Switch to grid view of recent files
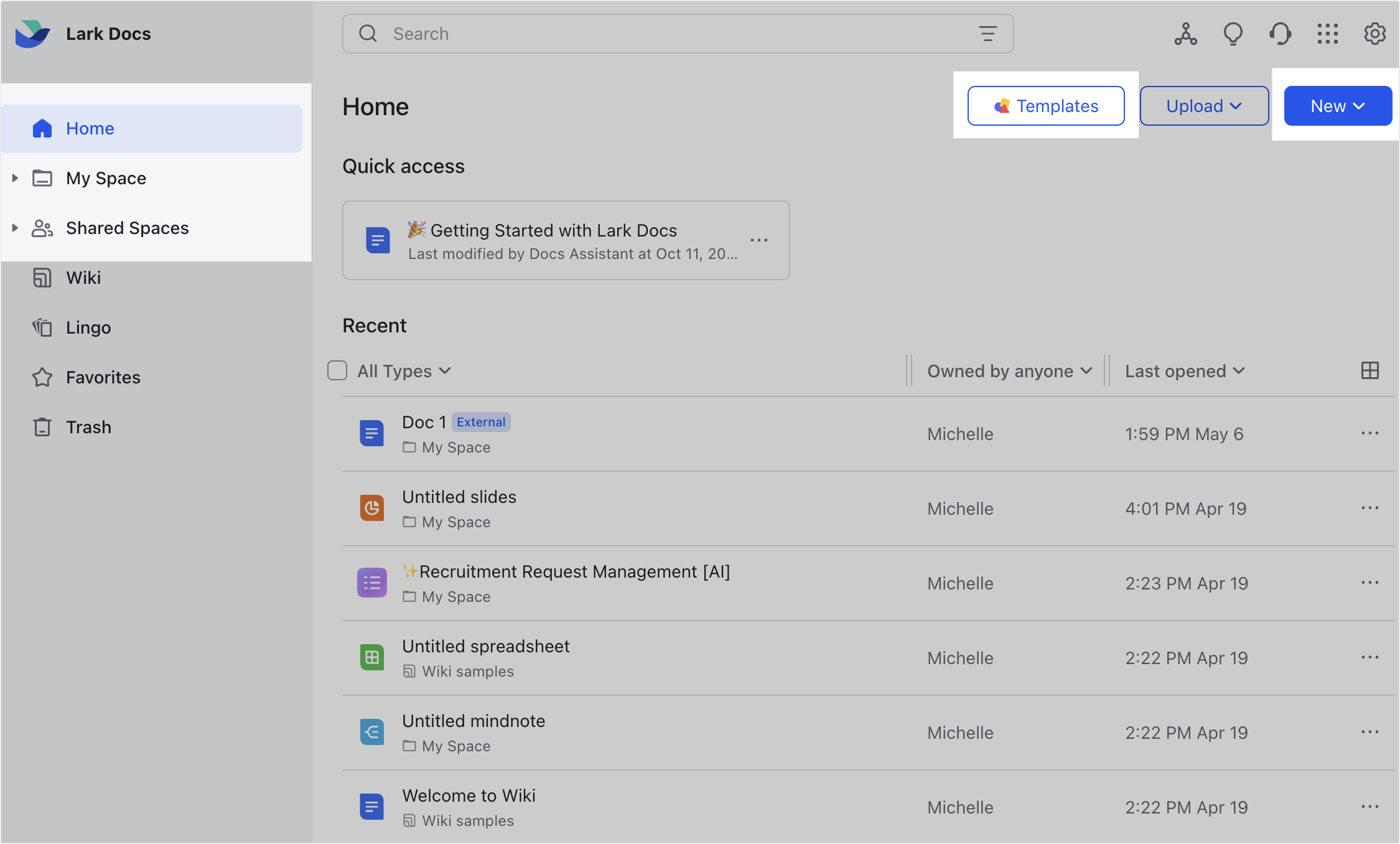Screen dimensions: 1400x844 click(1371, 370)
